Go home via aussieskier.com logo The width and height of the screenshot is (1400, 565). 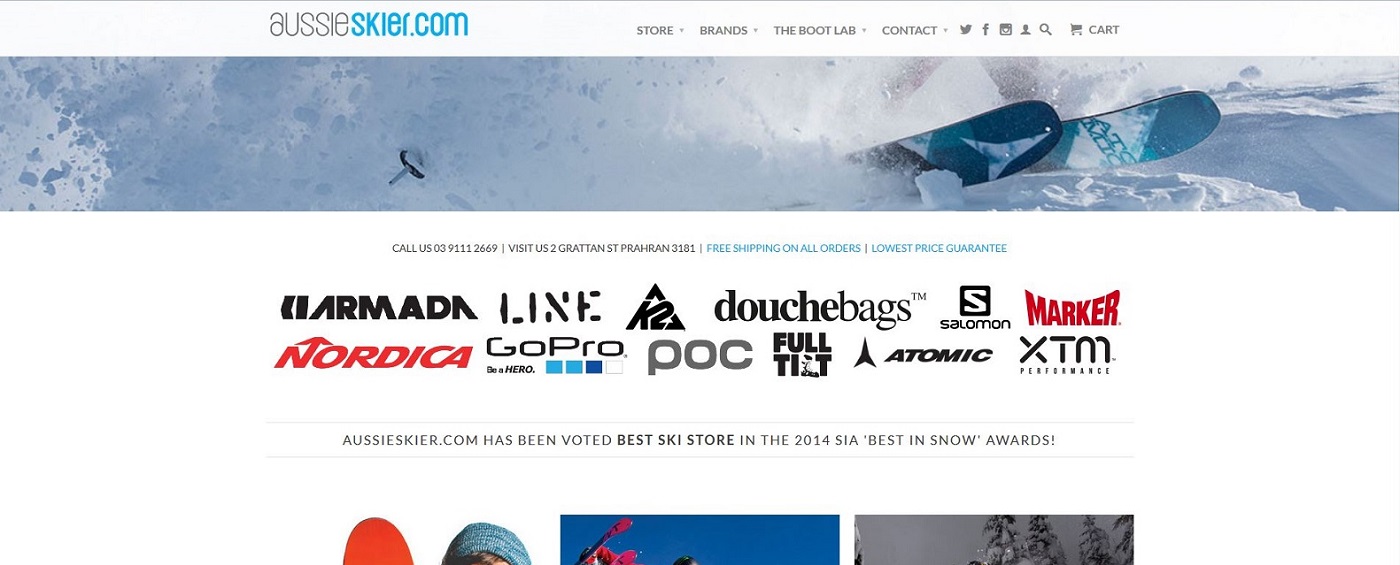pyautogui.click(x=369, y=24)
